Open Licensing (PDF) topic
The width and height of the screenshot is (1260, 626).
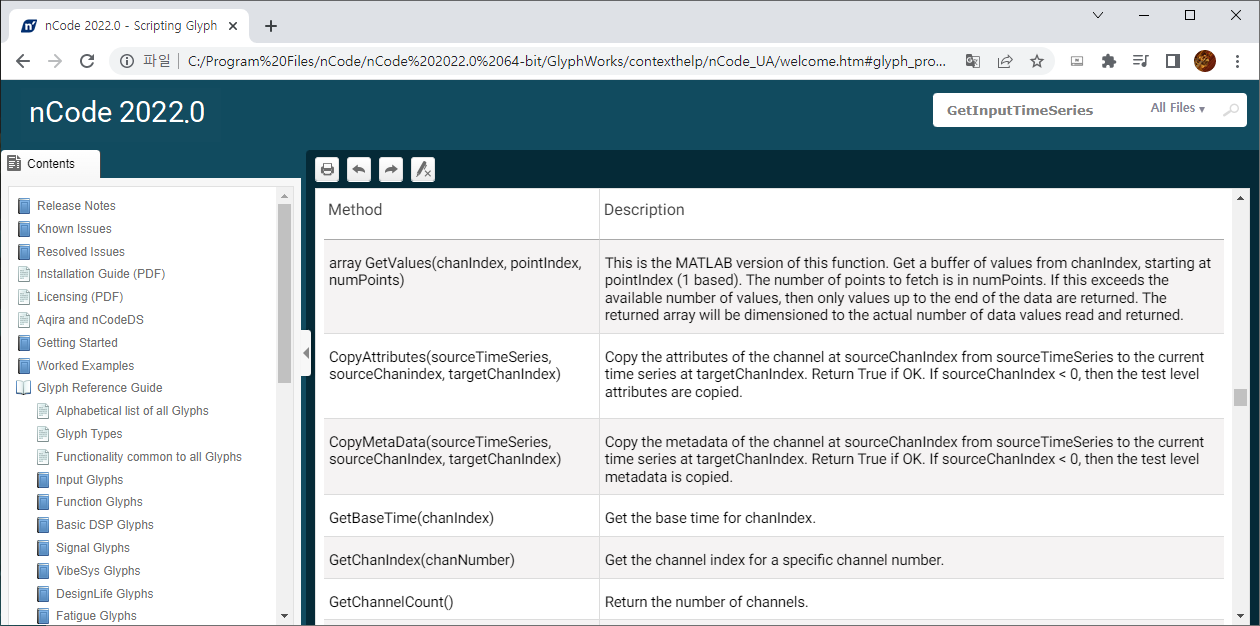tap(80, 297)
